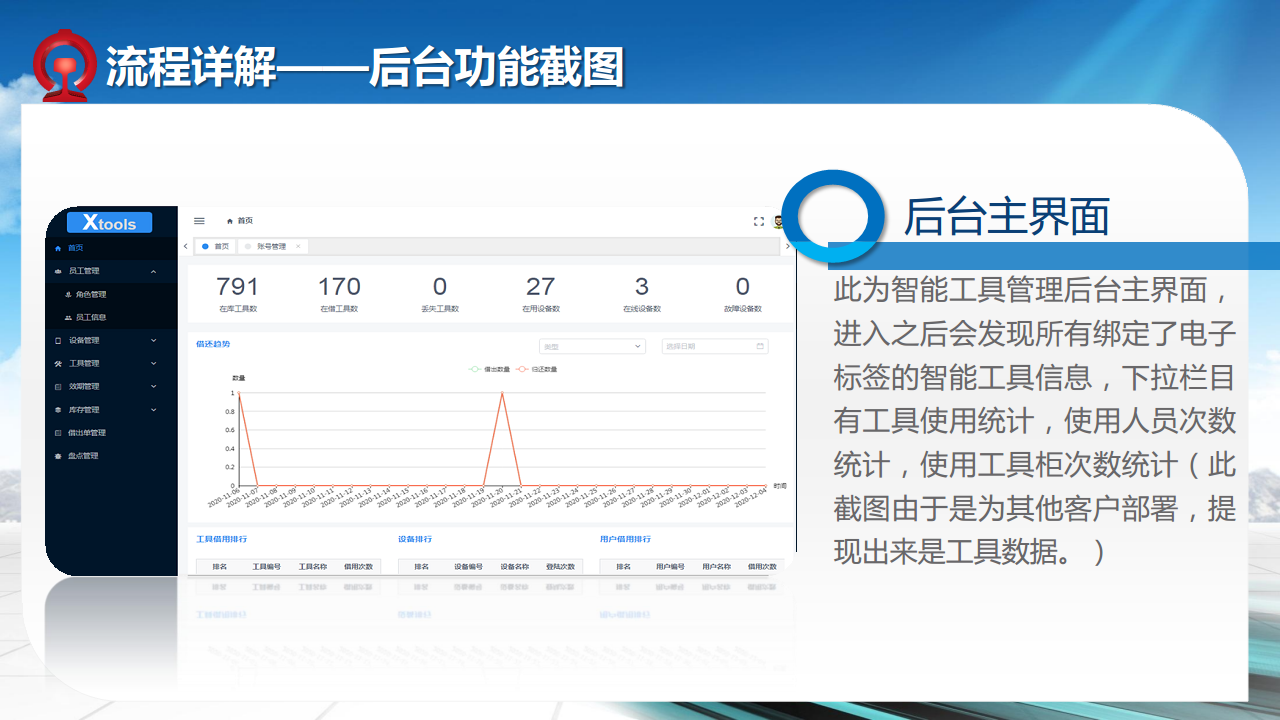Expand the 效期管理 menu chevron
Image resolution: width=1280 pixels, height=720 pixels.
(153, 386)
